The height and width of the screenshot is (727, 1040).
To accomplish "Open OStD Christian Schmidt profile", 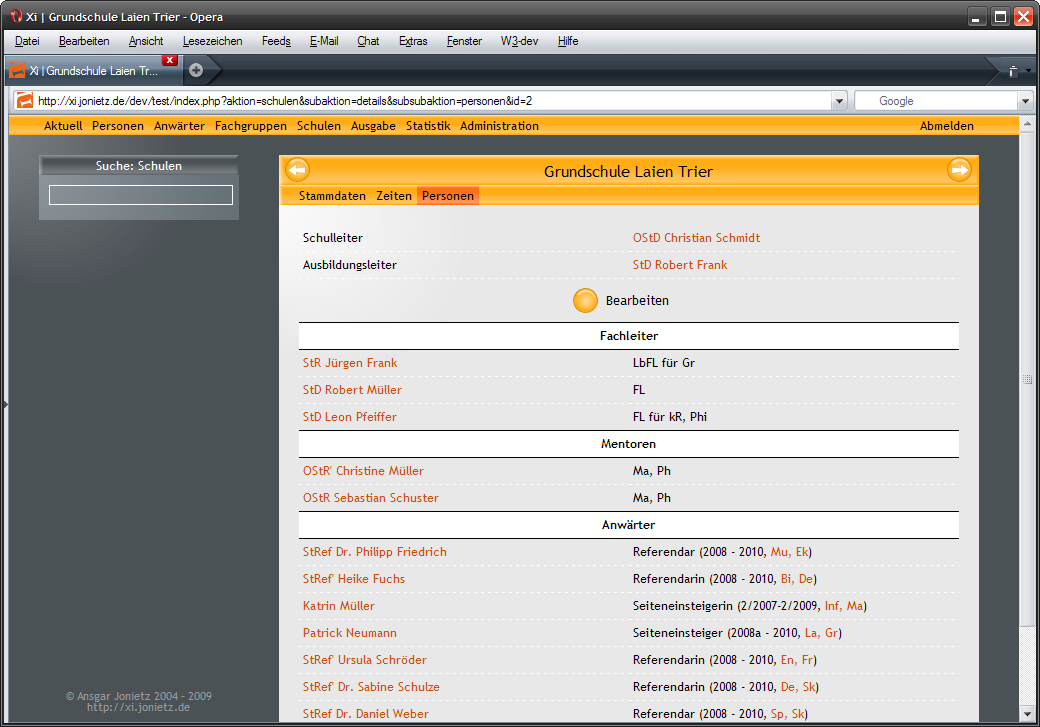I will point(696,237).
